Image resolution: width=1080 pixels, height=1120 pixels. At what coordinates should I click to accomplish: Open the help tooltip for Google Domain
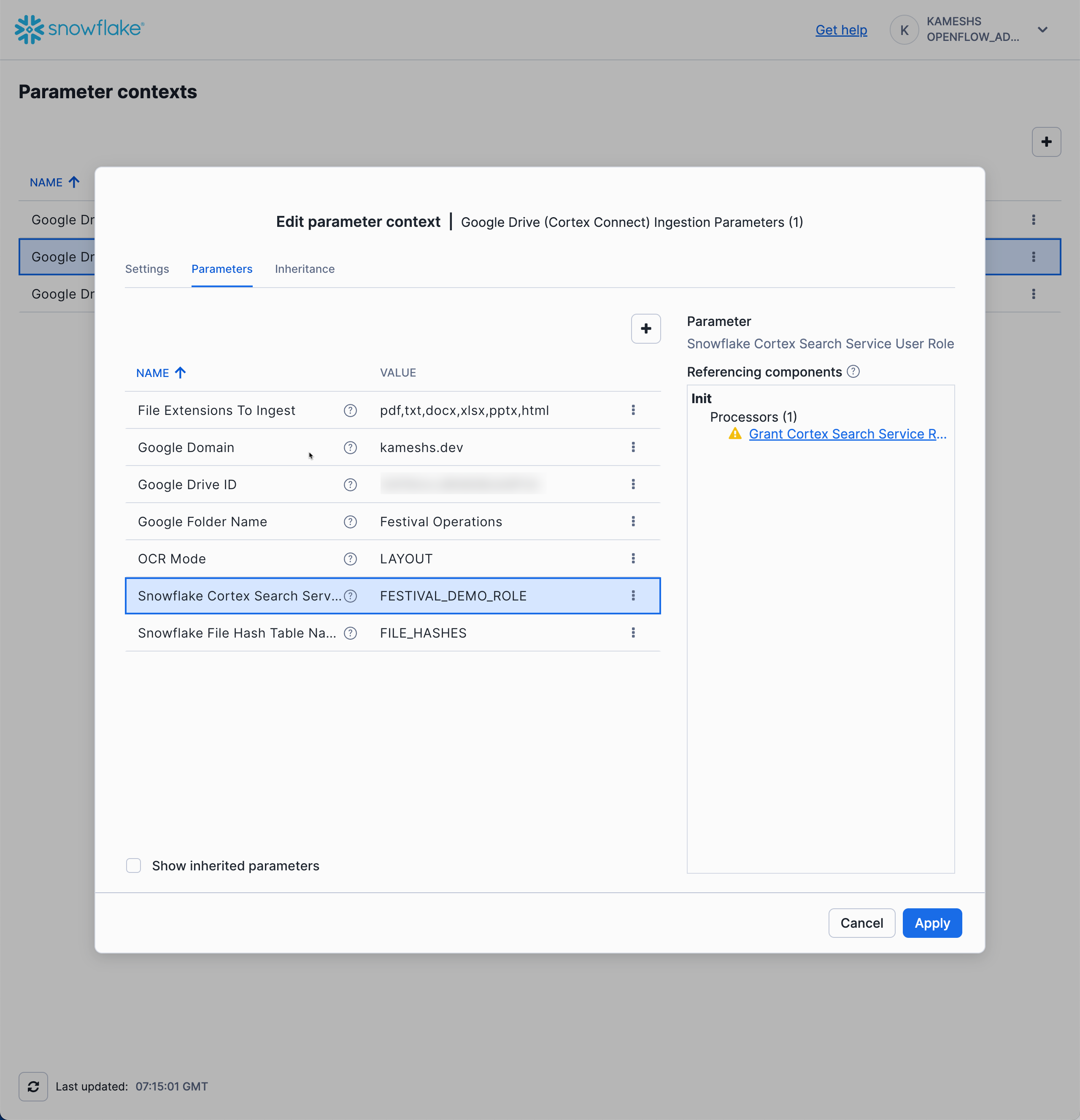(x=350, y=447)
